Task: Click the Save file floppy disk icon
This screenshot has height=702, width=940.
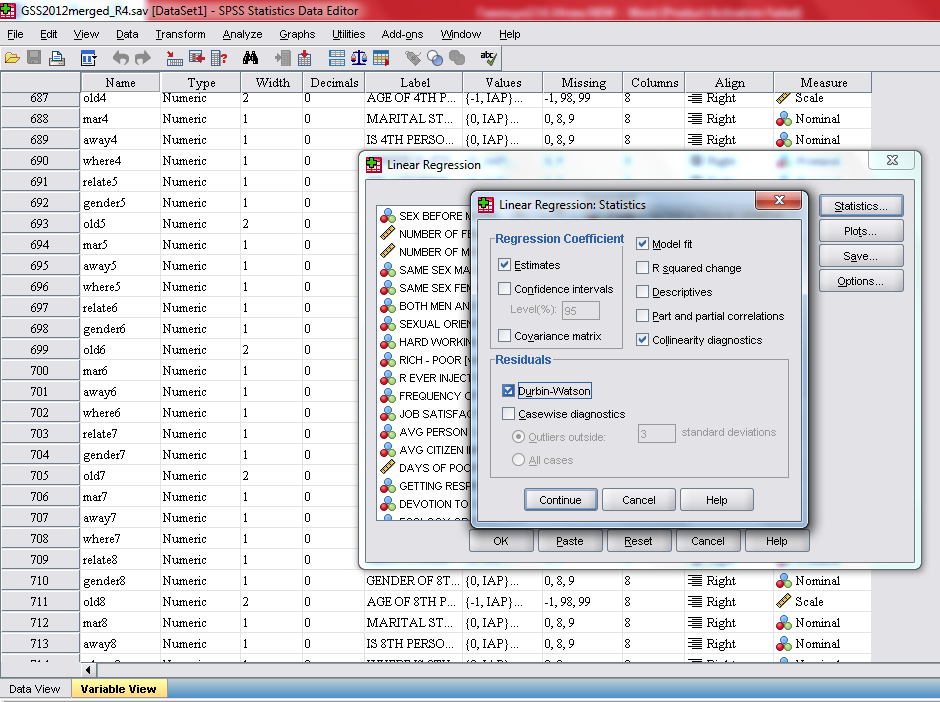Action: click(x=34, y=58)
